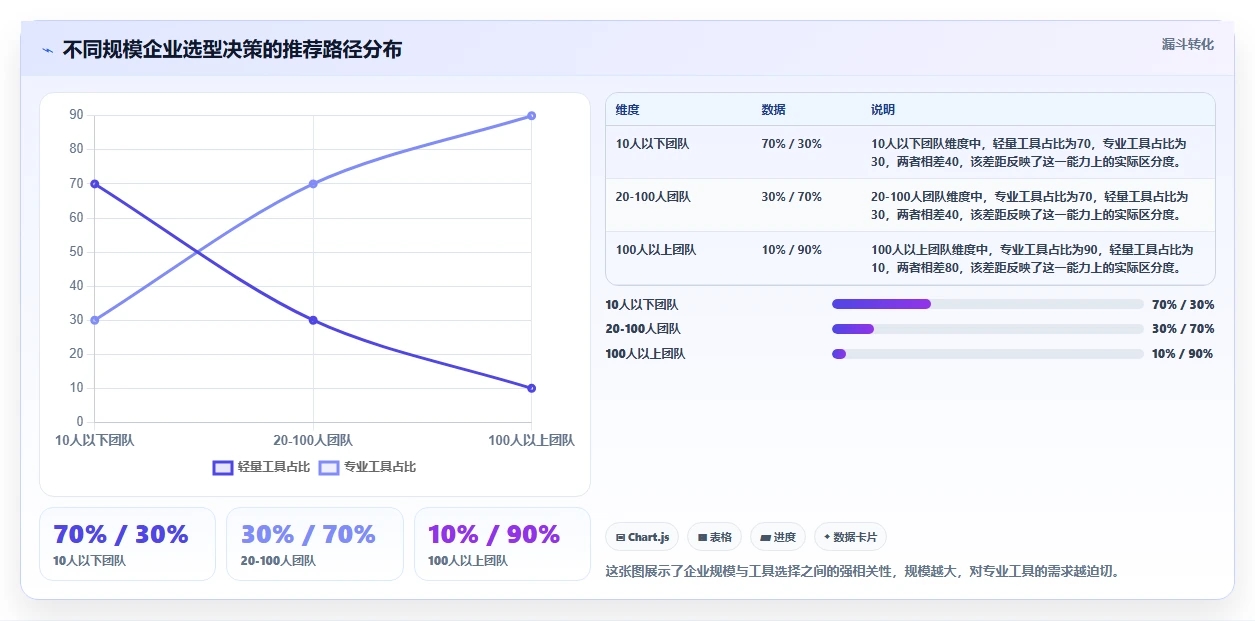Toggle the 专业工具占比 legend swatch
This screenshot has height=621, width=1255.
[329, 467]
